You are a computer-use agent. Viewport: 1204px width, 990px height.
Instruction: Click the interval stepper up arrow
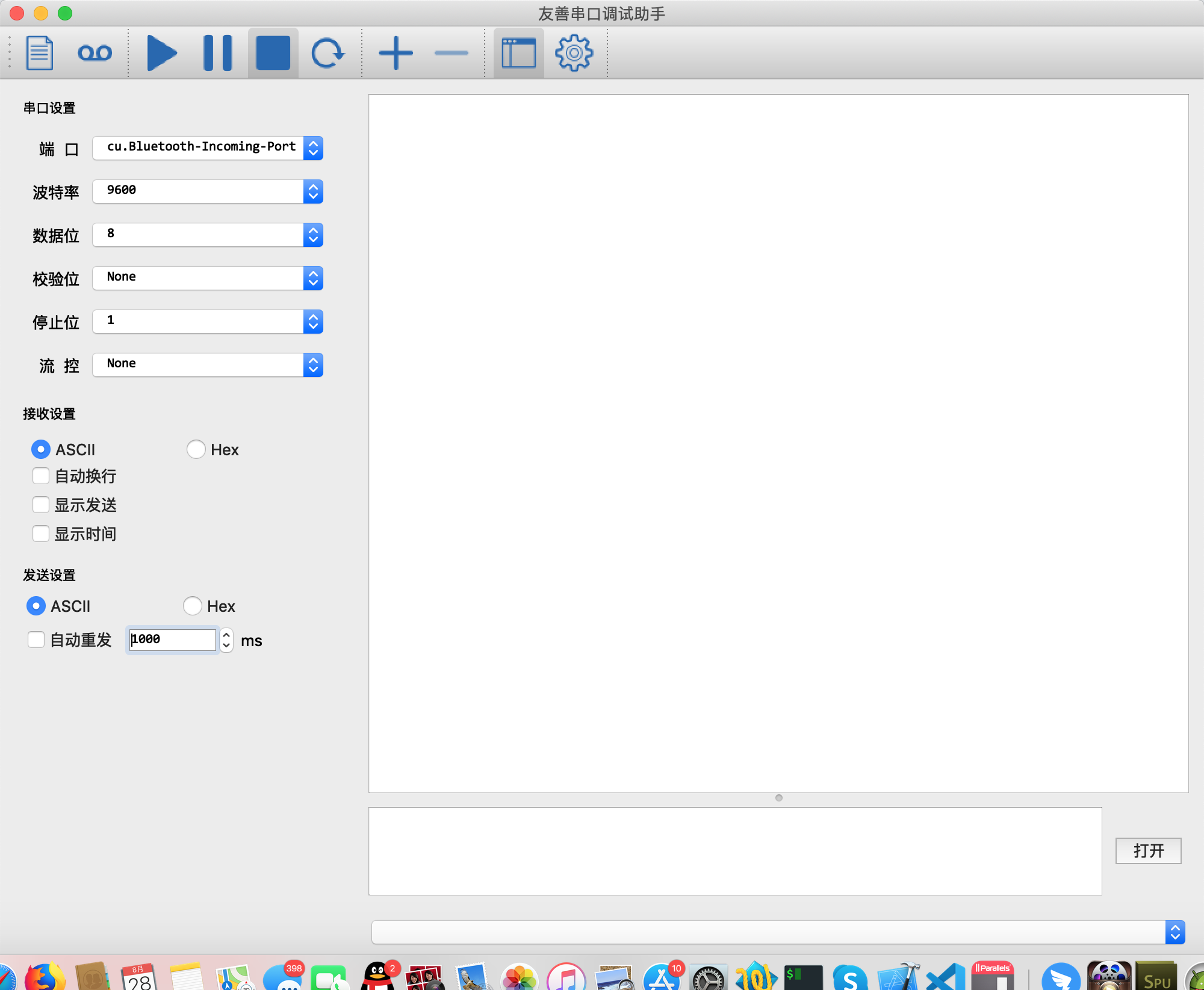(x=226, y=634)
